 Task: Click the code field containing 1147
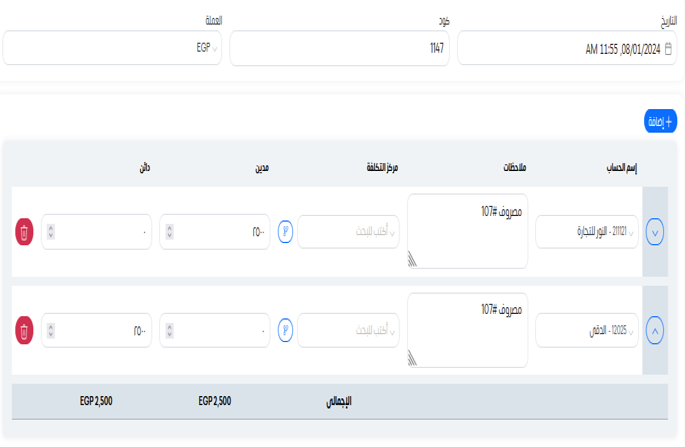point(338,48)
